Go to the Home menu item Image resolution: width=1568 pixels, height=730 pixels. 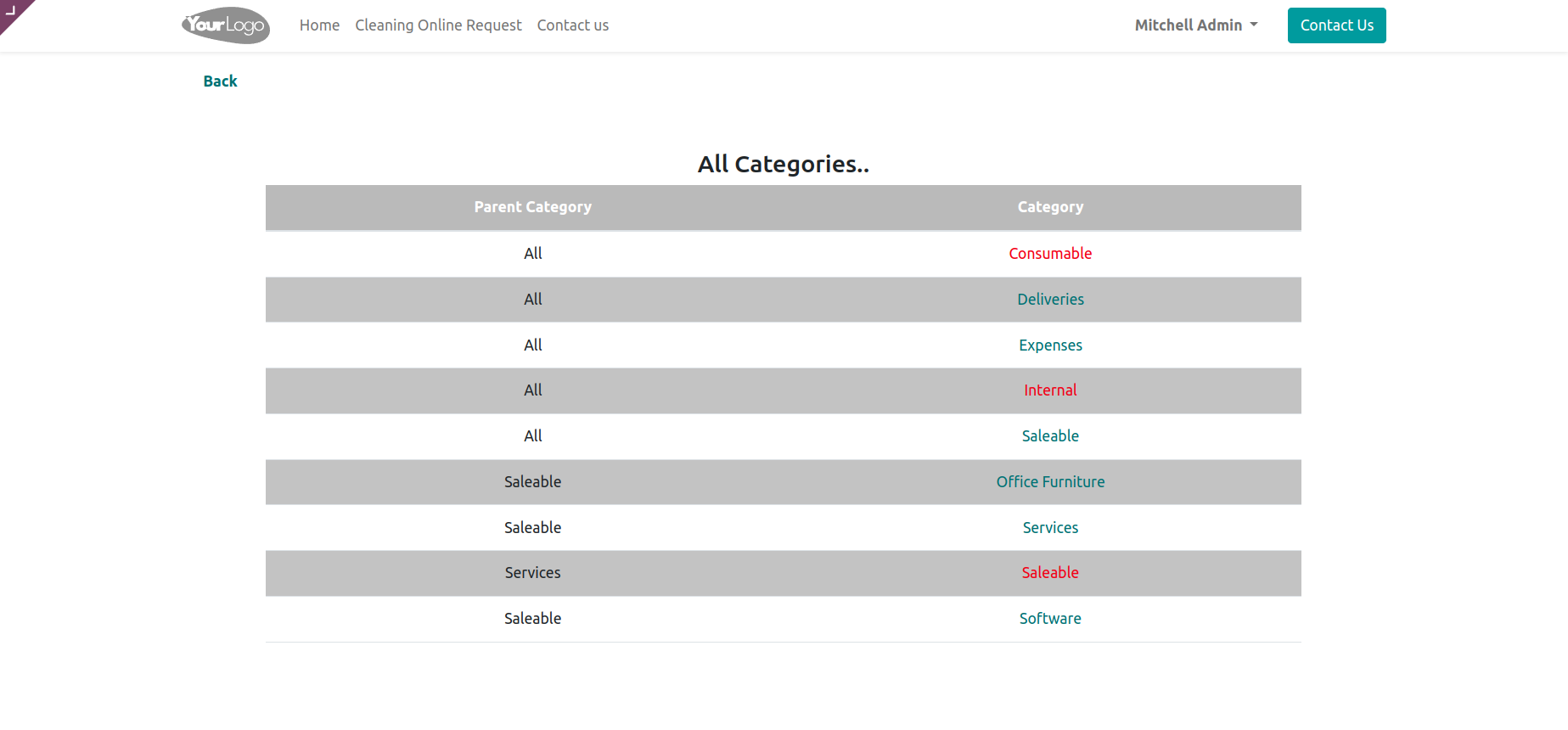[x=319, y=25]
